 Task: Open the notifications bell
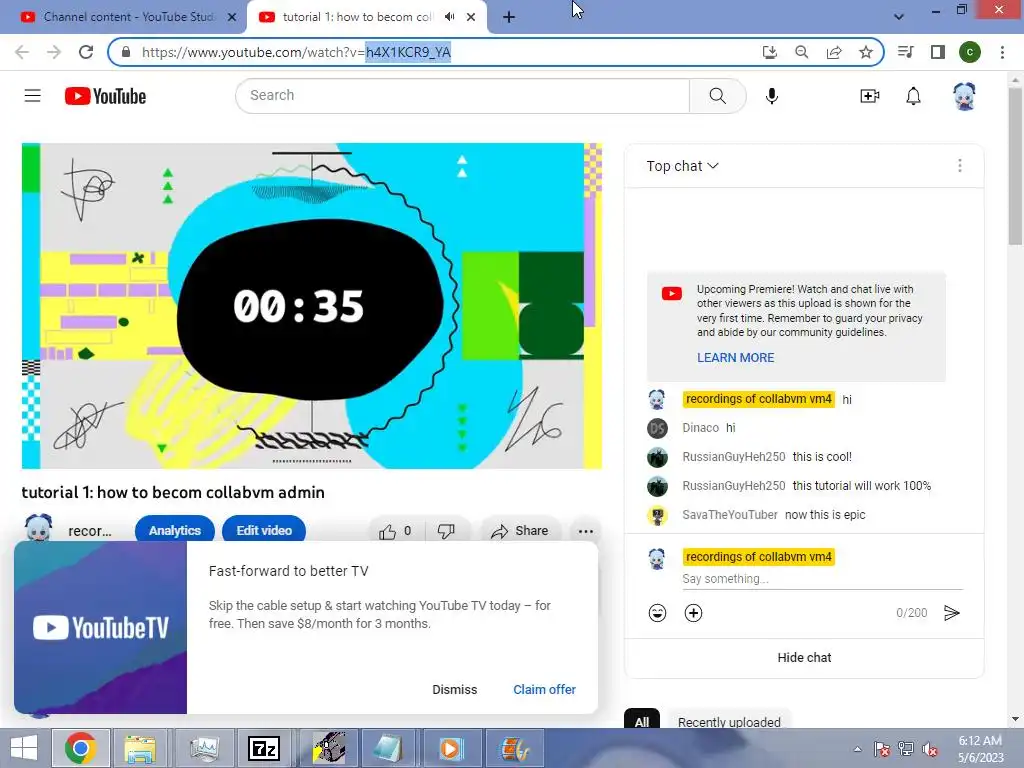tap(913, 96)
